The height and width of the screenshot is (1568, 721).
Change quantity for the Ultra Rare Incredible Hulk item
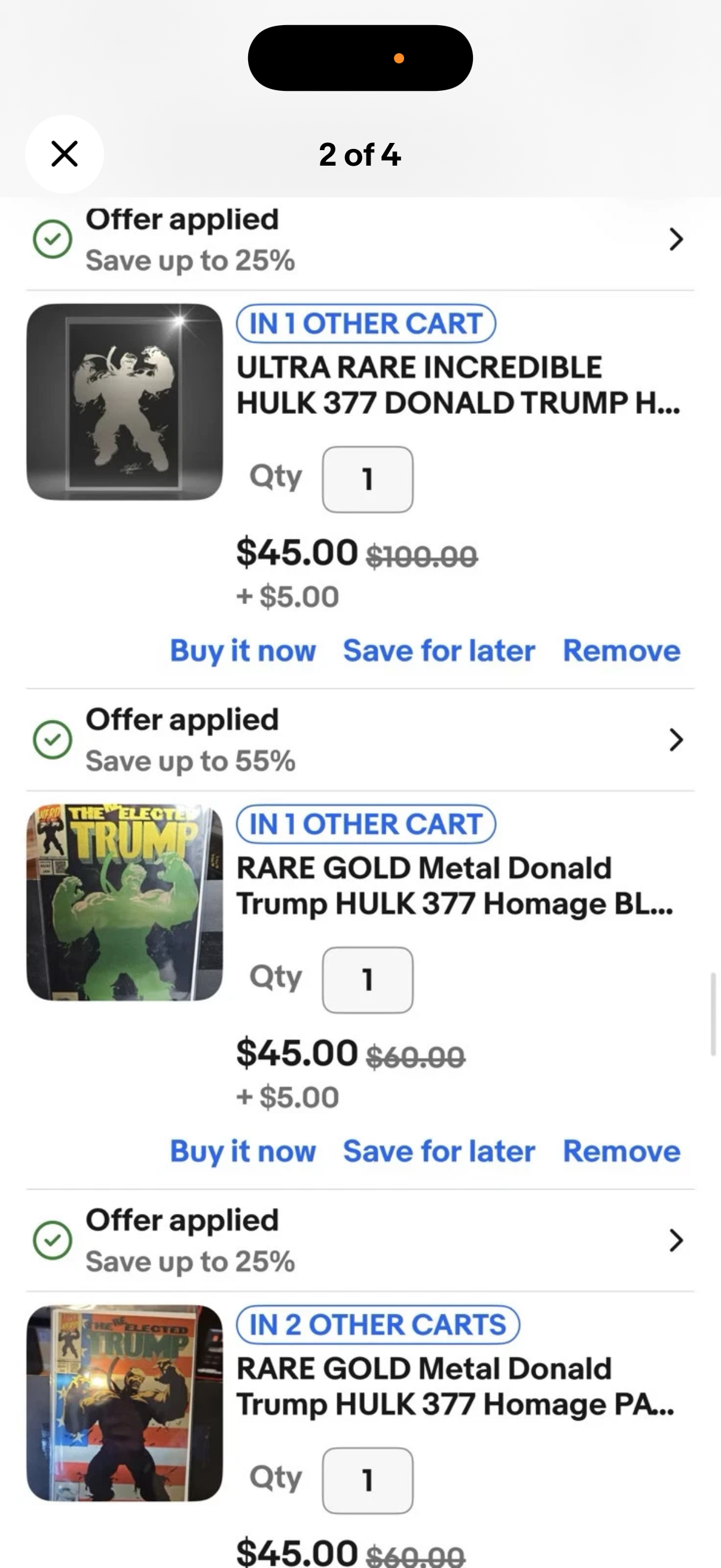(x=368, y=480)
